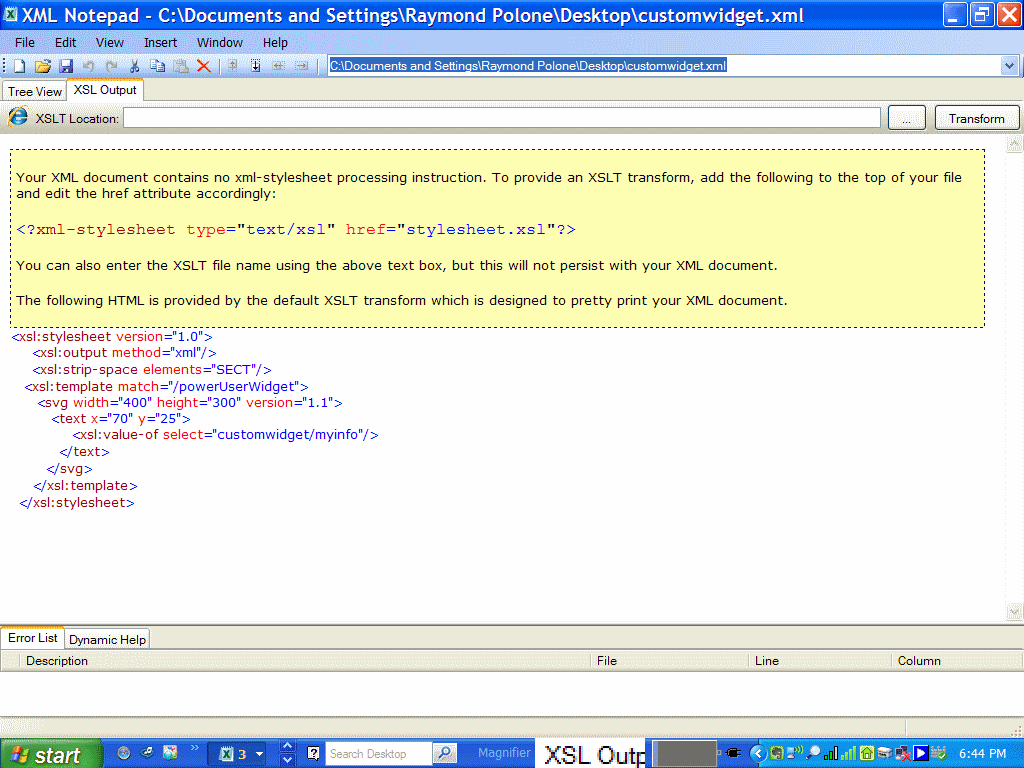The image size is (1024, 768).
Task: Open the Excel taskbar group dropdown
Action: [259, 754]
